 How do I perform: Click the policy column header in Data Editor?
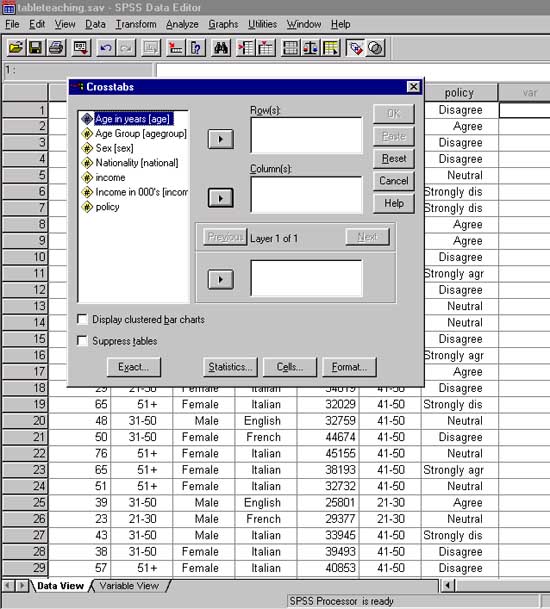459,93
